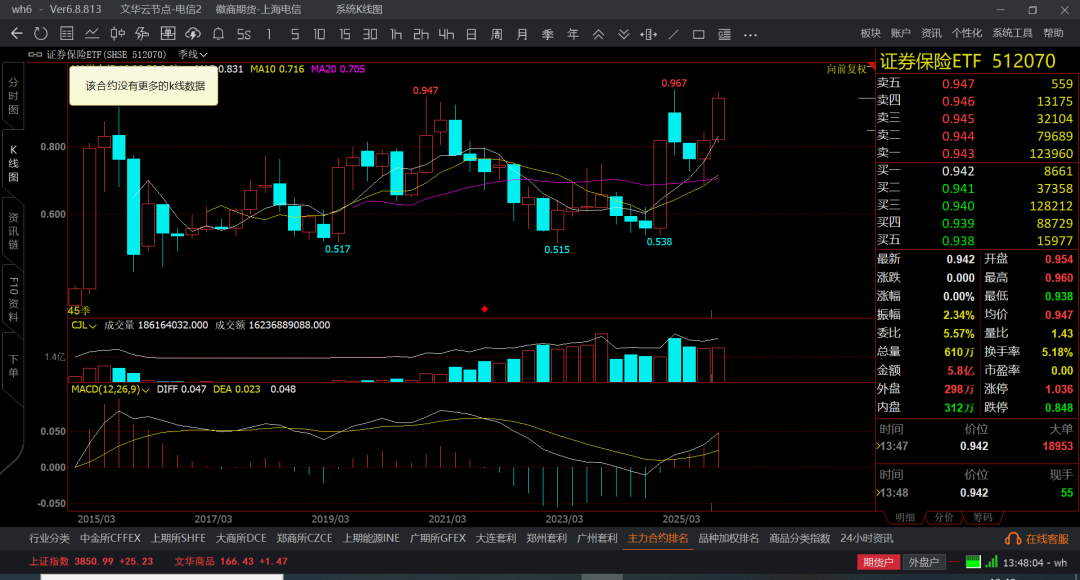The height and width of the screenshot is (580, 1080).
Task: Select the 1h period
Action: point(395,34)
